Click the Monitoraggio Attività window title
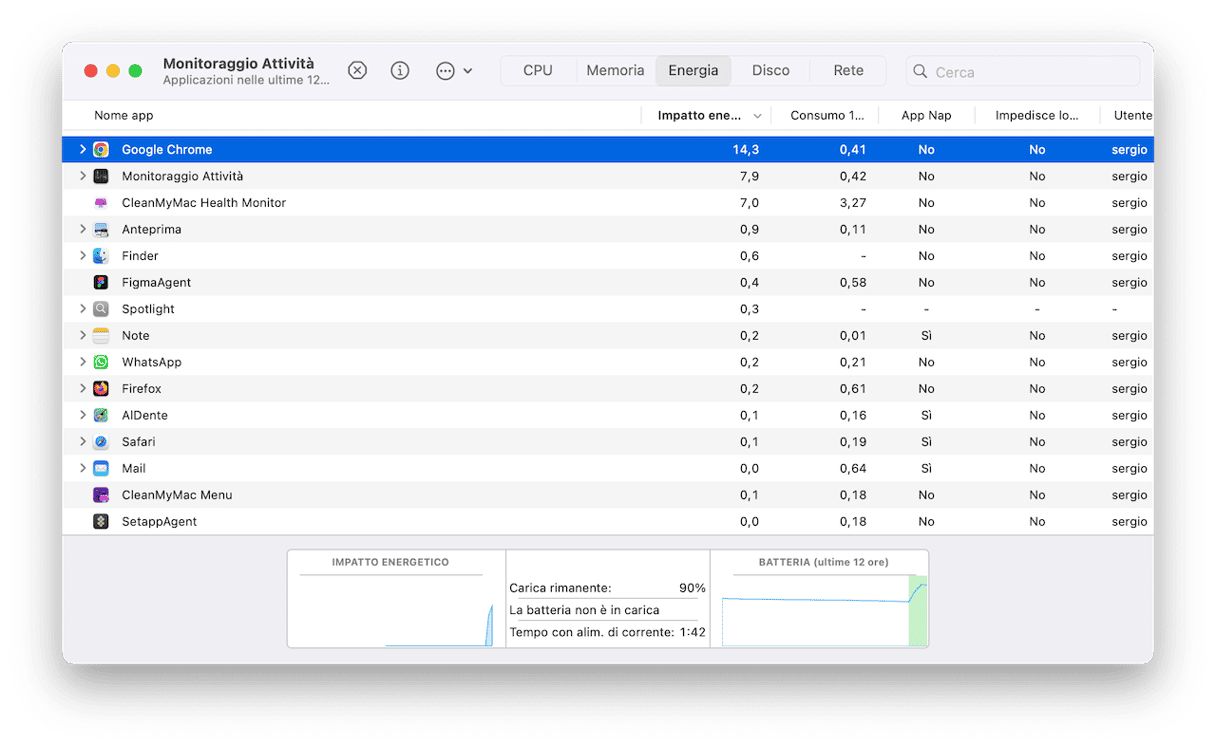The height and width of the screenshot is (746, 1216). coord(238,63)
